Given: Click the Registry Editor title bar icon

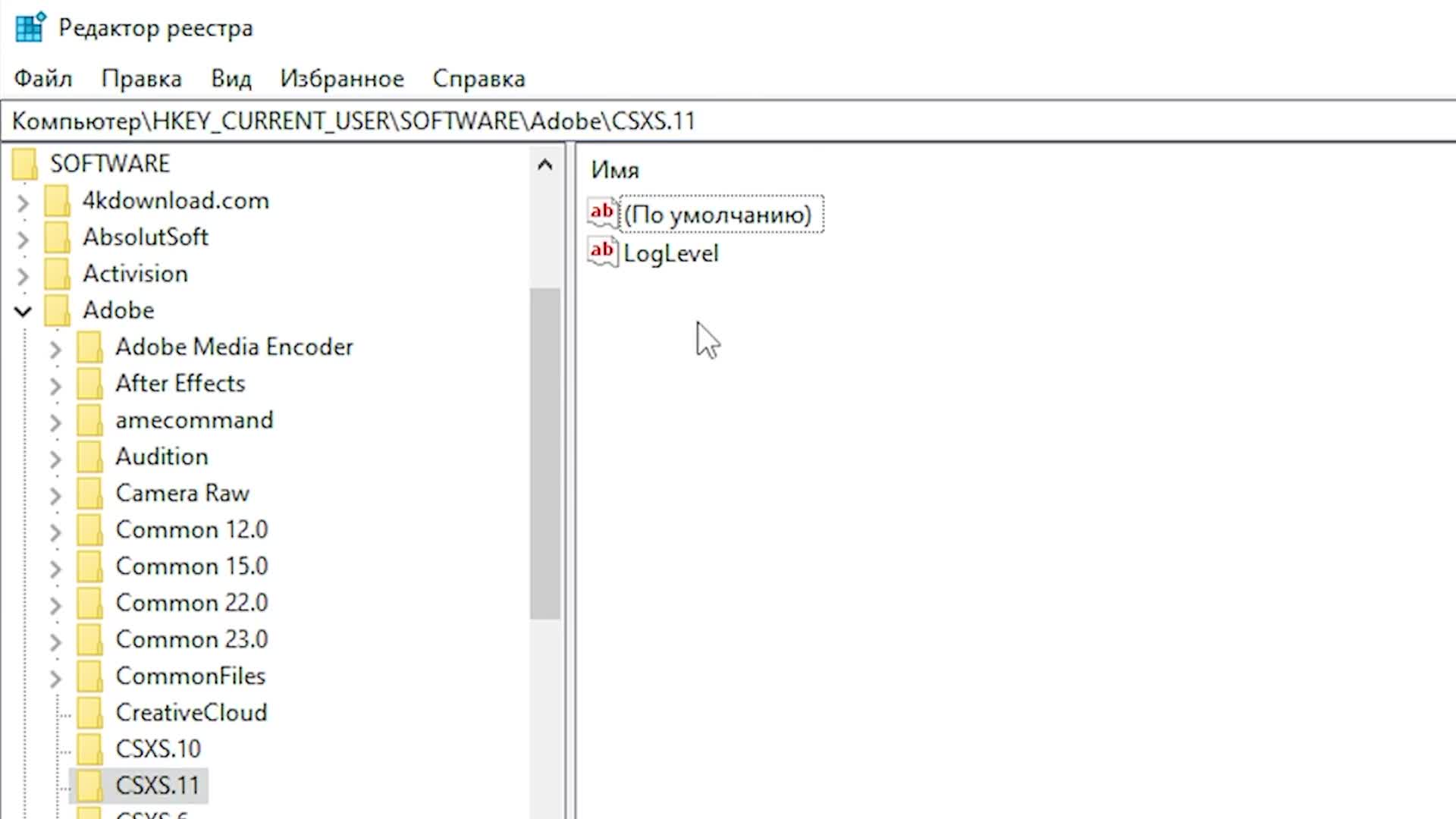Looking at the screenshot, I should pos(30,27).
